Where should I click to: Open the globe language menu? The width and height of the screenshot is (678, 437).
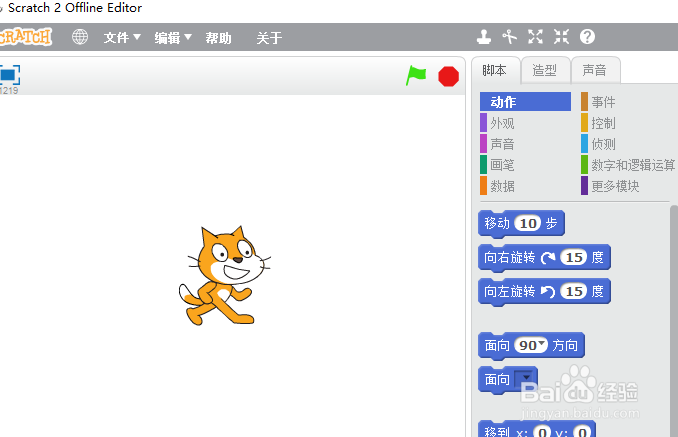(x=80, y=37)
